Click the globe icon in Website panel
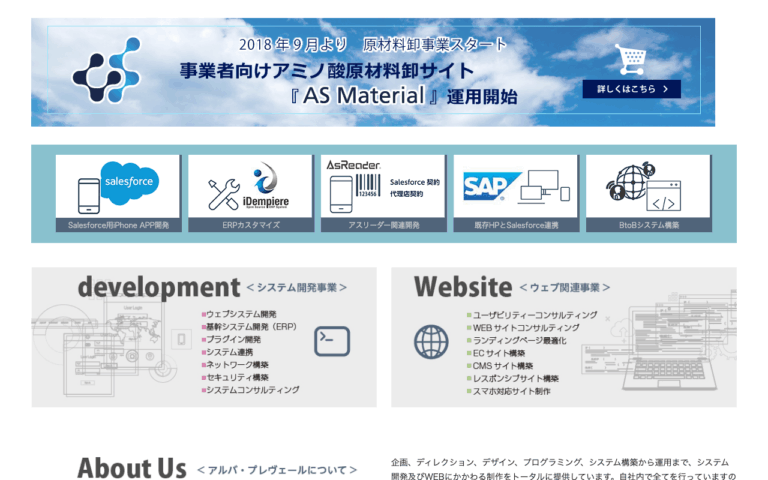This screenshot has width=768, height=480. pyautogui.click(x=431, y=342)
